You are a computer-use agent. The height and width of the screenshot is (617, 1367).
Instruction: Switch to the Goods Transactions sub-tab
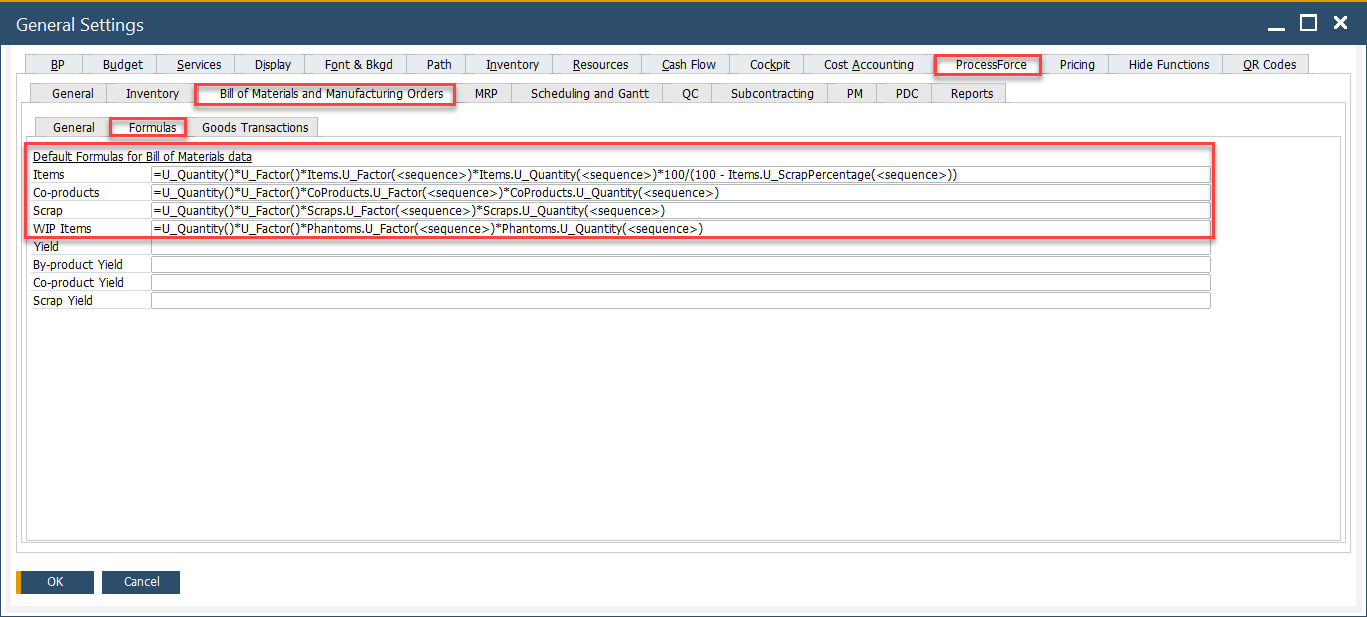(255, 128)
